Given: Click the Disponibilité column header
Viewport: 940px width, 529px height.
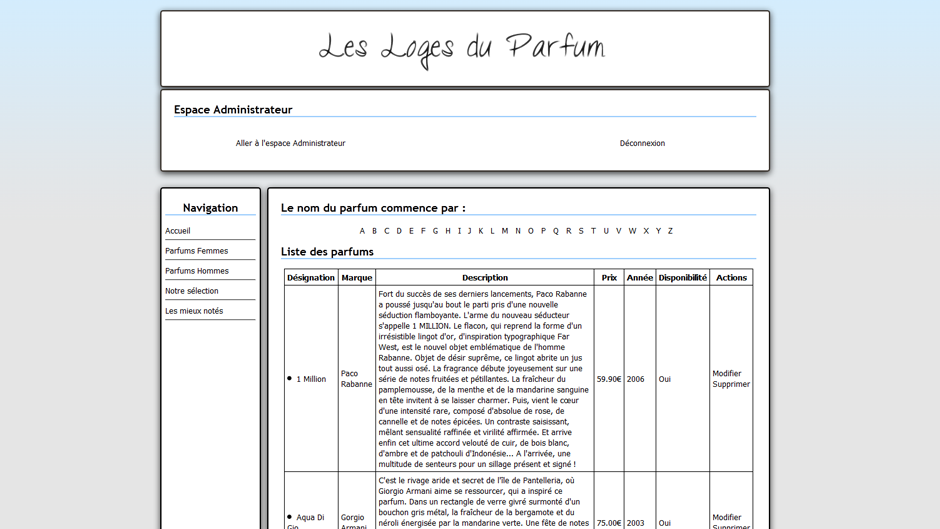Looking at the screenshot, I should [x=683, y=278].
